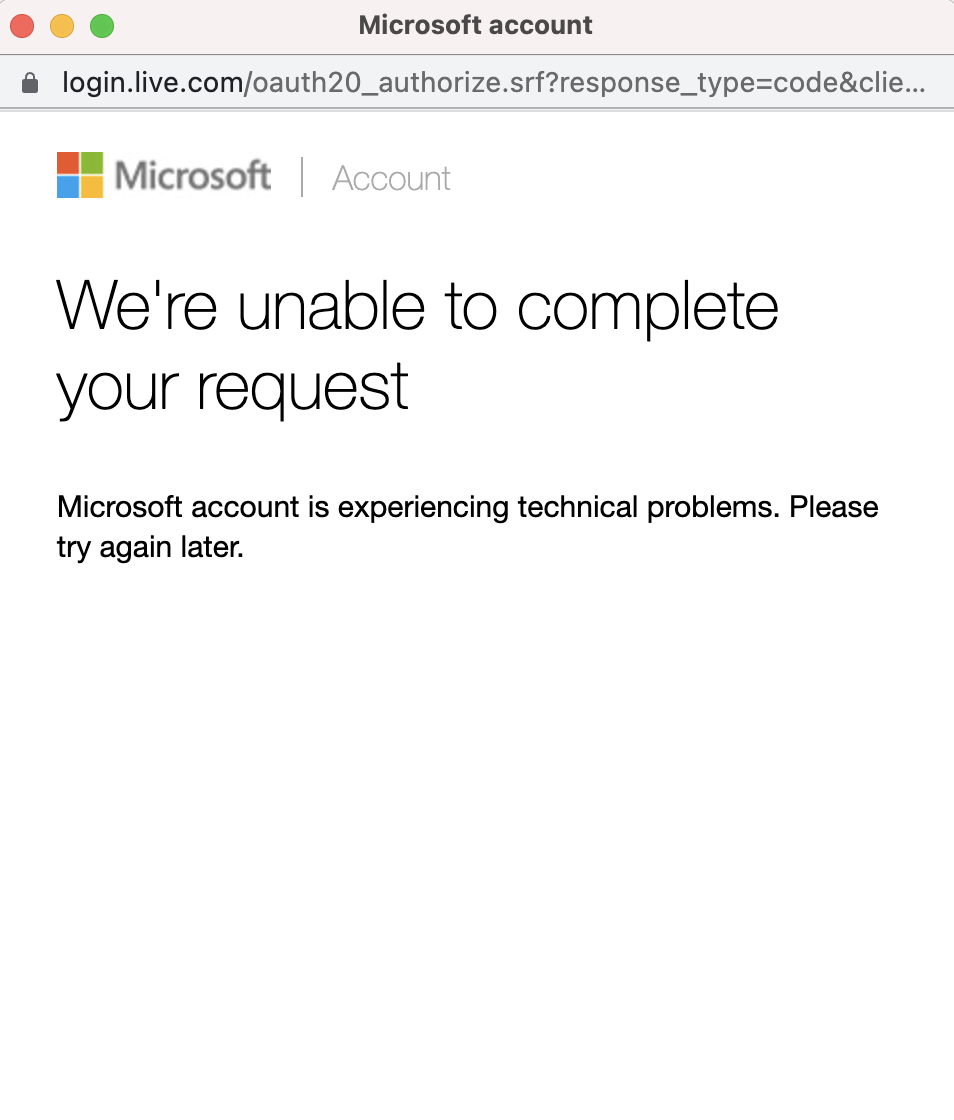
Task: Click the divider between Microsoft and Account
Action: [x=303, y=177]
